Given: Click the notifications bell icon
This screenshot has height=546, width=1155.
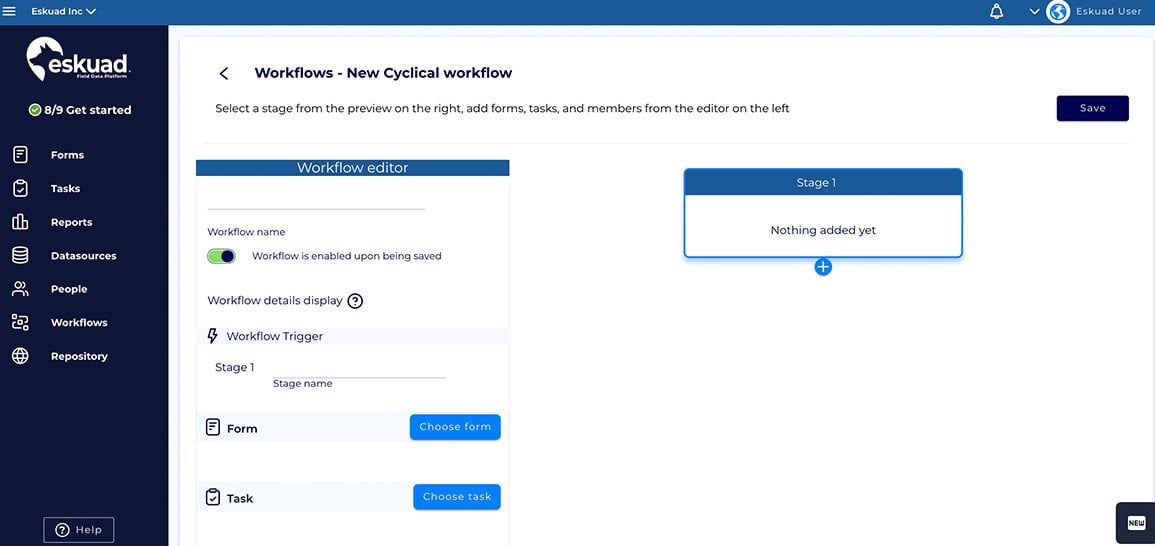Looking at the screenshot, I should [996, 12].
